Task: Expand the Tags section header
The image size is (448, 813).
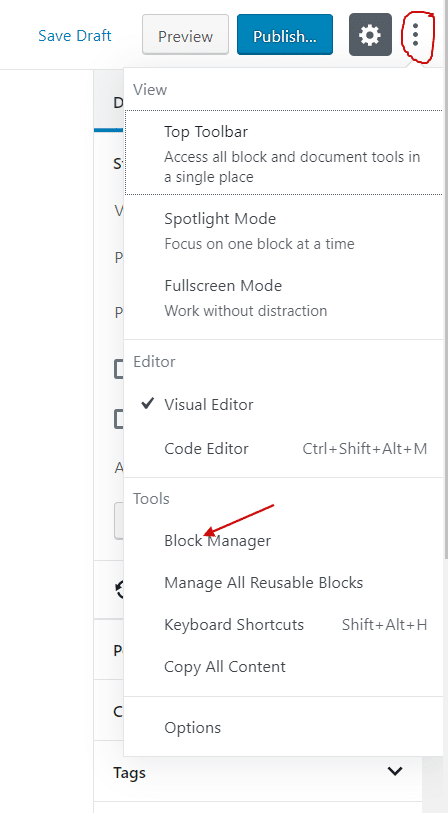Action: (x=258, y=772)
